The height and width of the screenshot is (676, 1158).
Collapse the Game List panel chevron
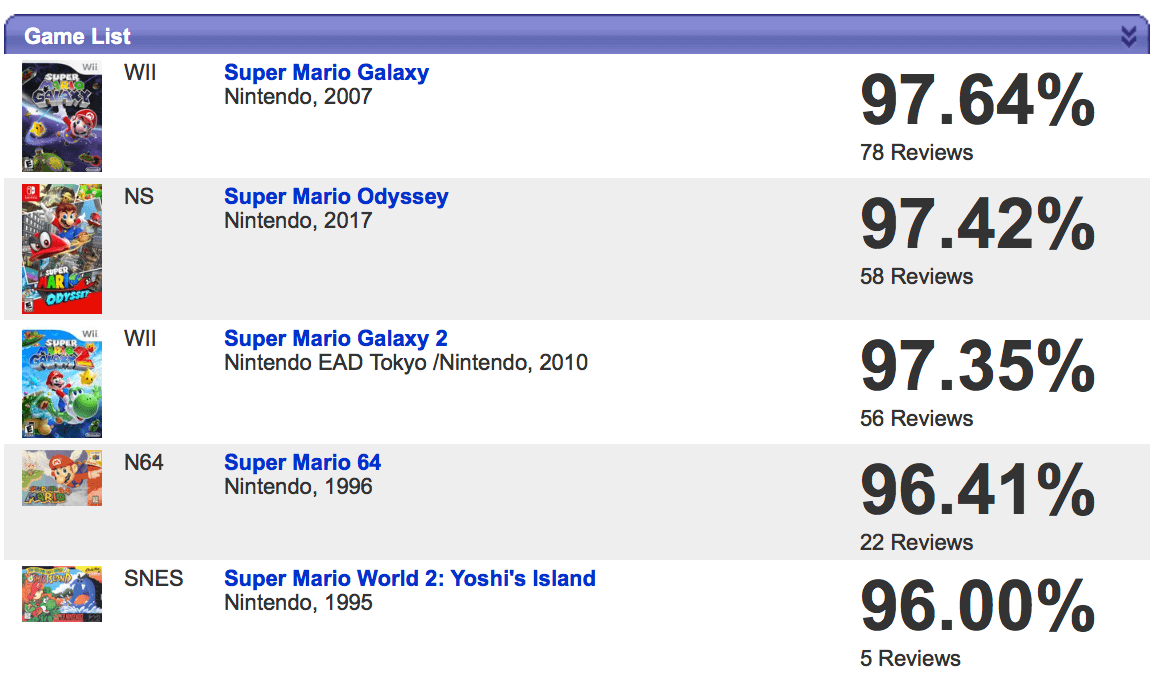pos(1128,35)
